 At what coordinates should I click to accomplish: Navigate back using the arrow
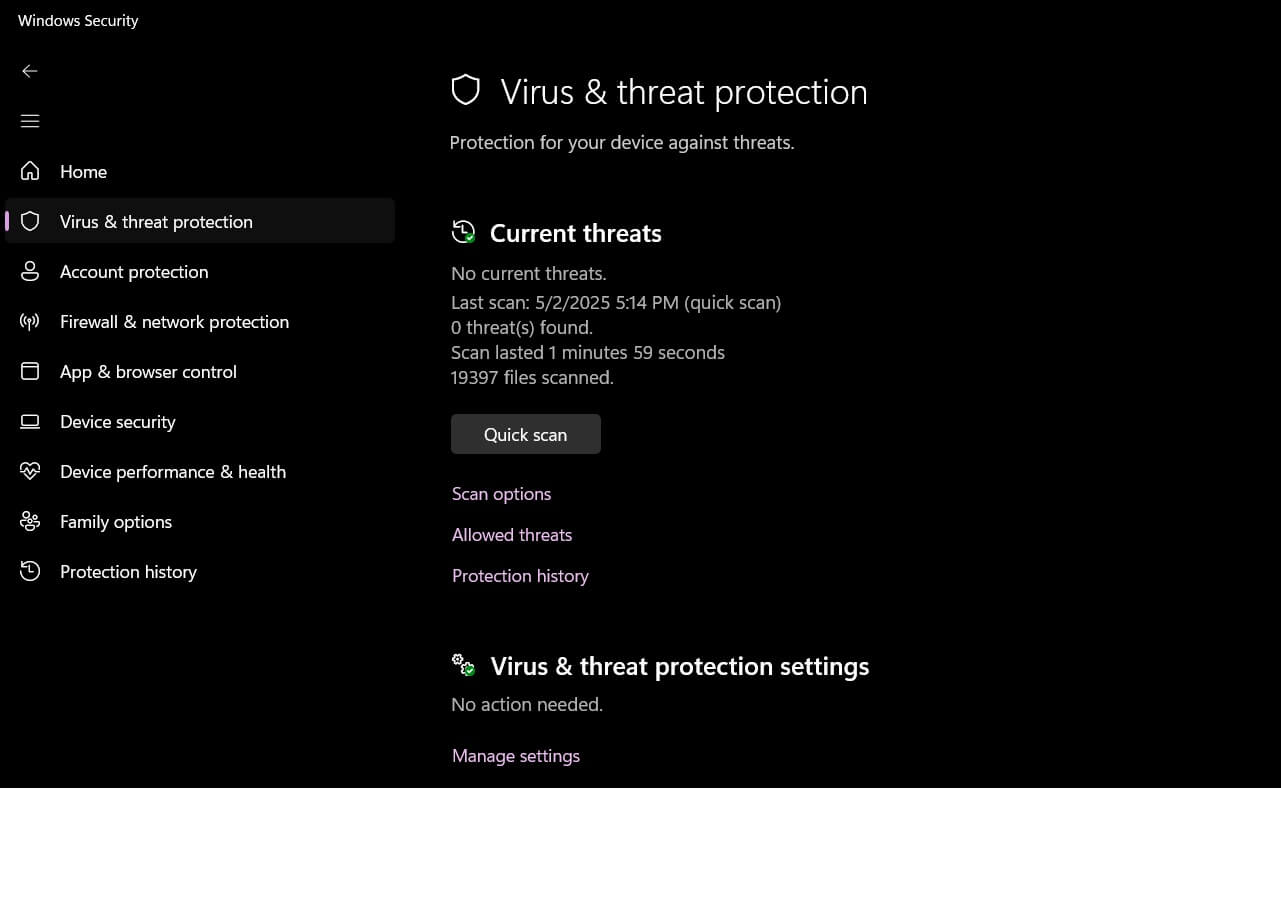click(30, 71)
